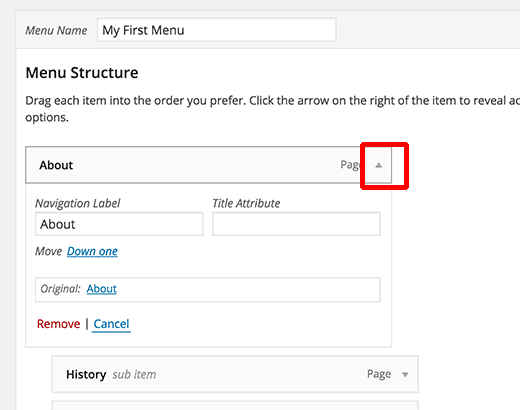The width and height of the screenshot is (520, 410).
Task: Focus the Navigation Label input box
Action: pyautogui.click(x=119, y=224)
